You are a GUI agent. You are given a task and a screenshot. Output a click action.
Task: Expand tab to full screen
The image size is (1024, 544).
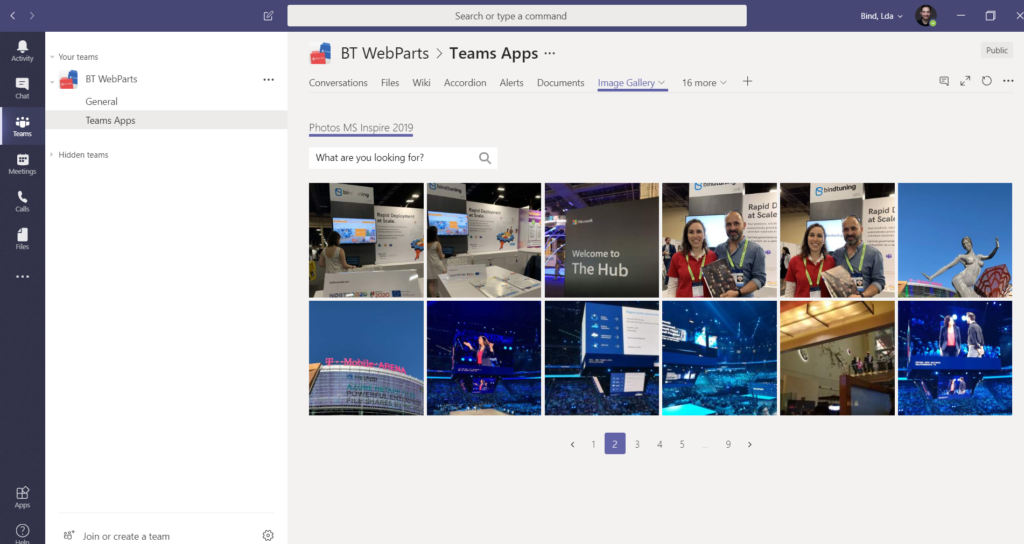tap(965, 81)
